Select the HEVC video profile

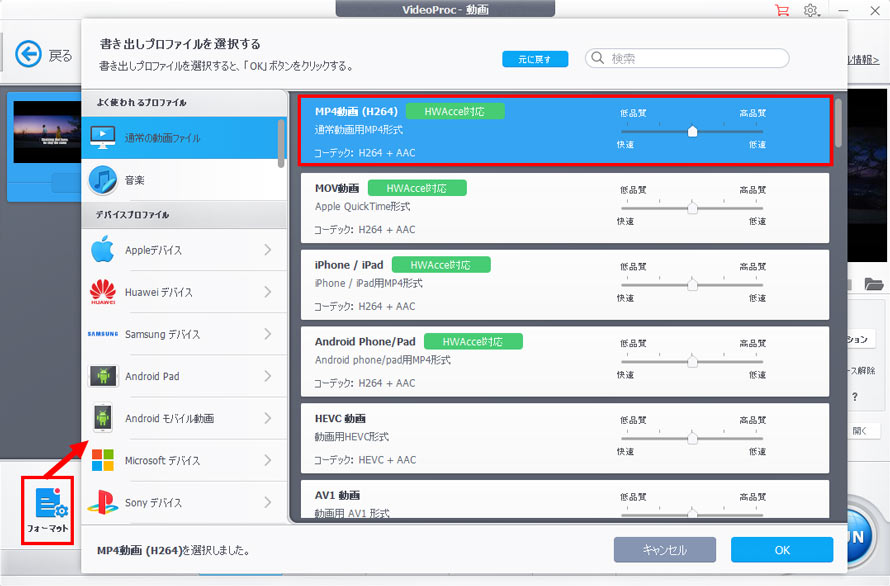click(565, 438)
